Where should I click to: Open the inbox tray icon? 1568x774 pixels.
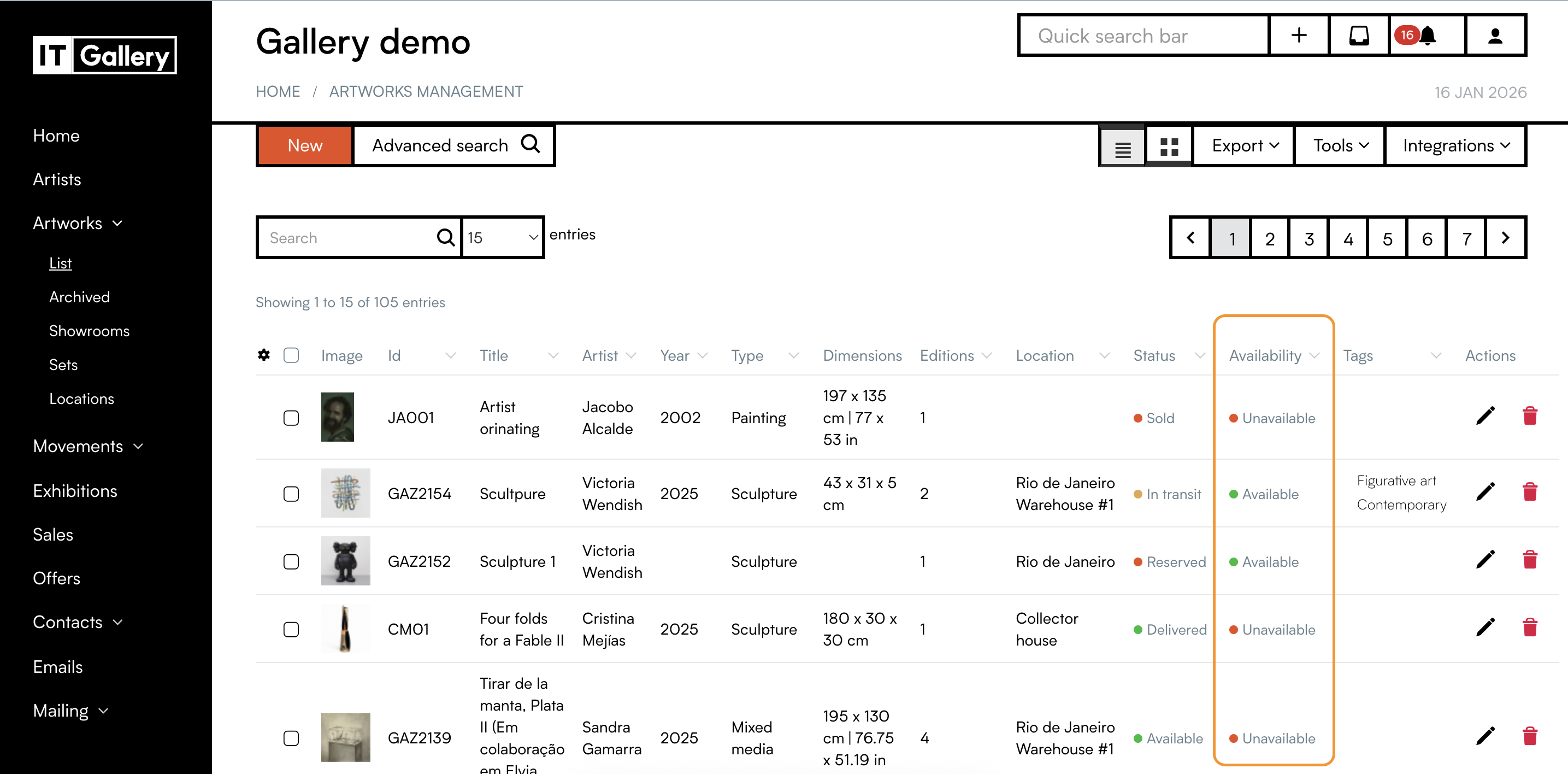point(1359,36)
